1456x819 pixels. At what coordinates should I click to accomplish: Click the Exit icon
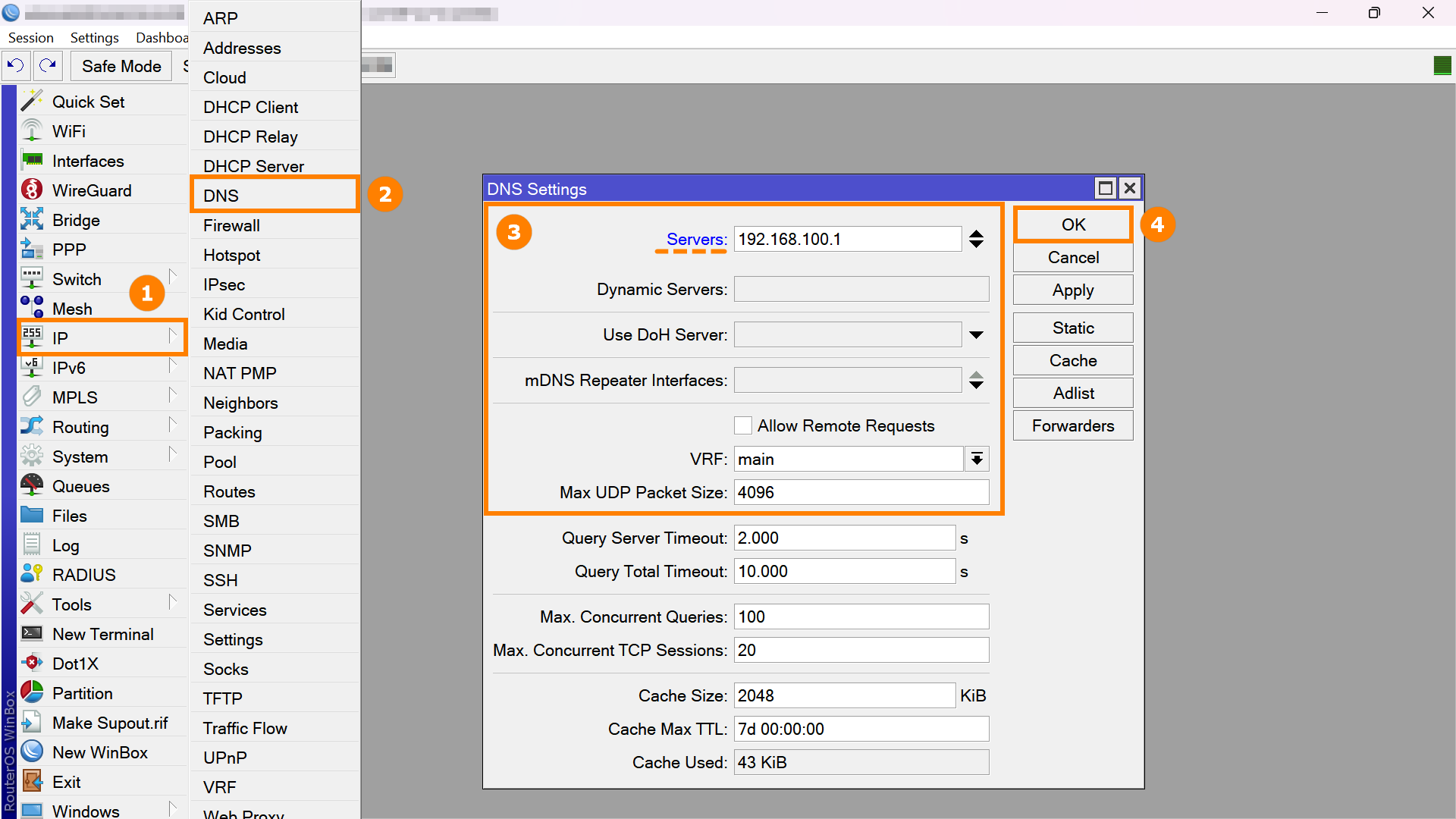tap(32, 782)
